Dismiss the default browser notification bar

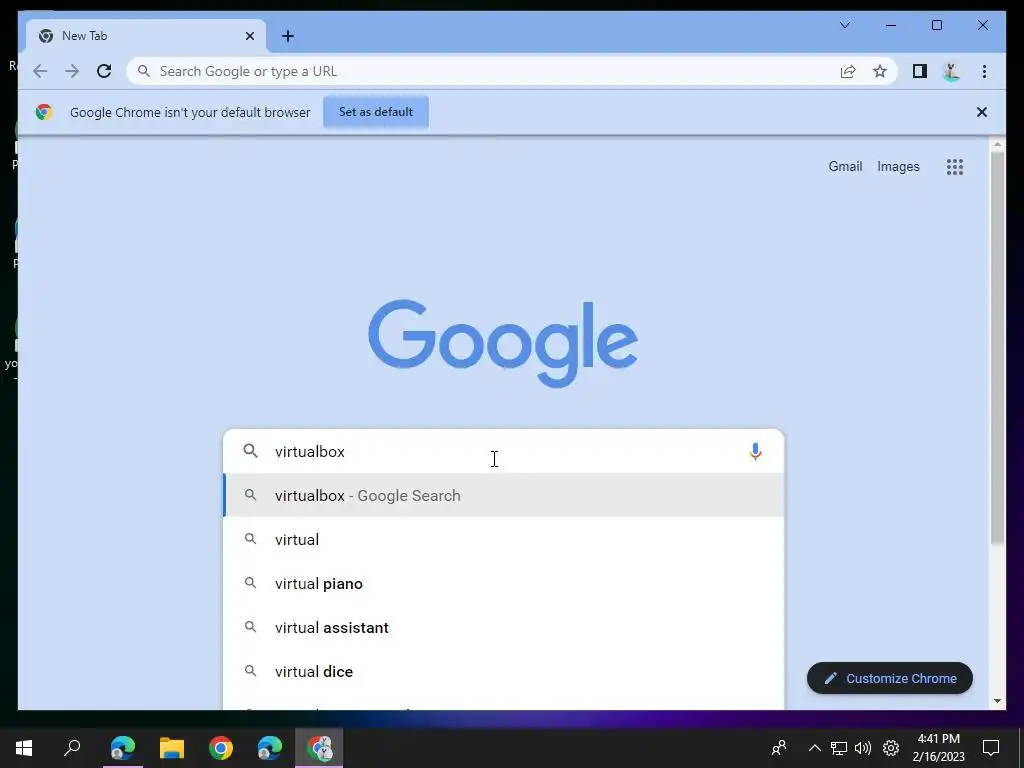pyautogui.click(x=982, y=112)
